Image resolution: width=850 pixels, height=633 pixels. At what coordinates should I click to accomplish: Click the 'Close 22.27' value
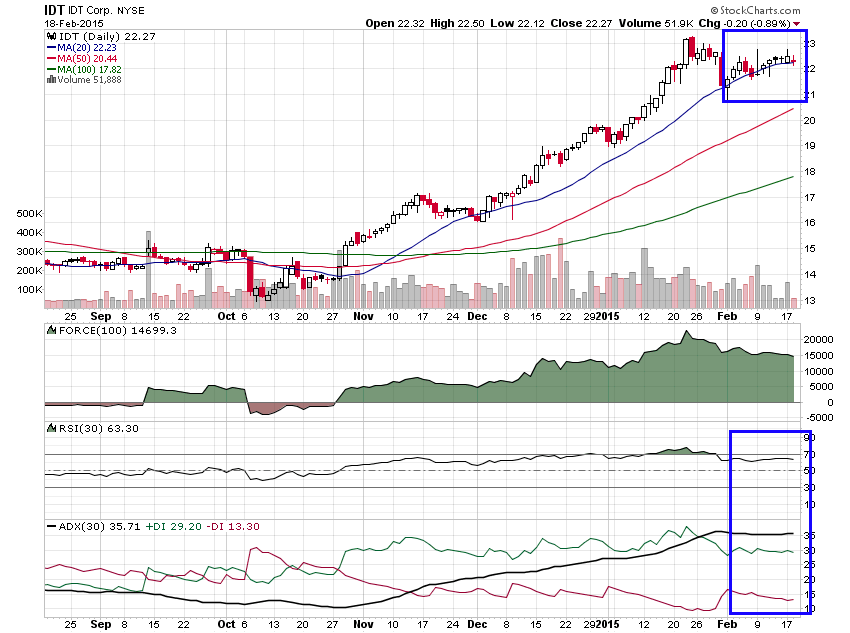[x=581, y=23]
